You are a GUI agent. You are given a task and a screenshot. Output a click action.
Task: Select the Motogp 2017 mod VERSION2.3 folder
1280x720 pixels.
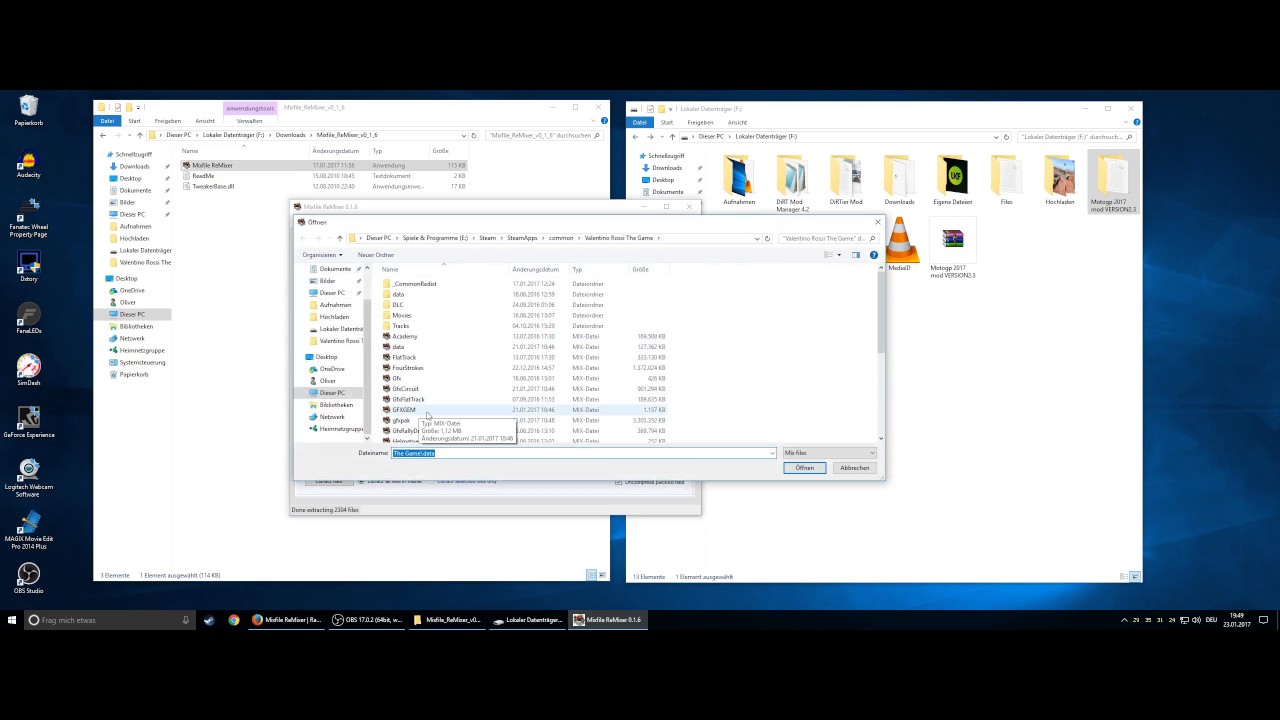[x=1114, y=184]
